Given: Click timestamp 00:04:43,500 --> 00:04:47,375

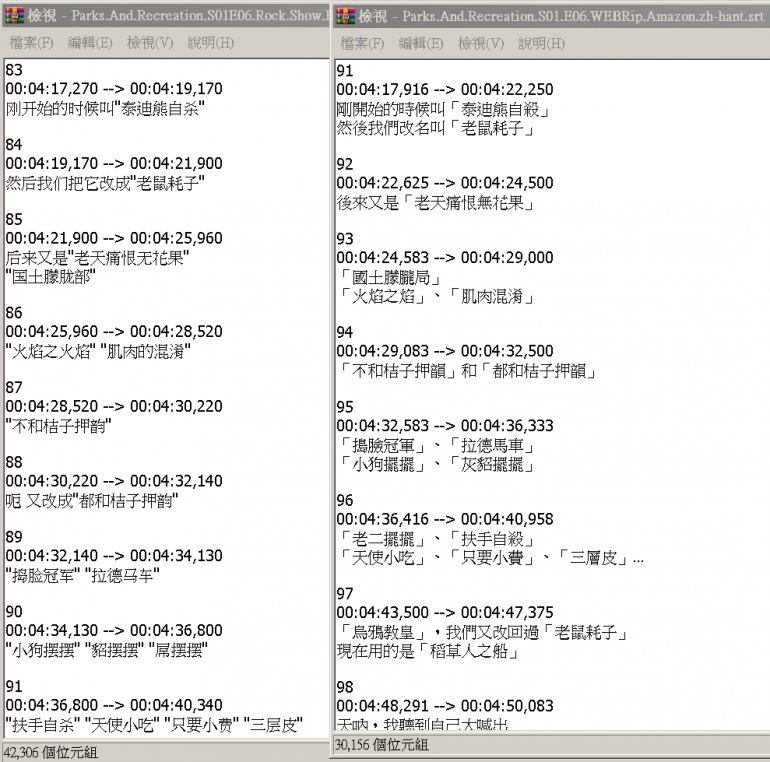Looking at the screenshot, I should click(445, 612).
